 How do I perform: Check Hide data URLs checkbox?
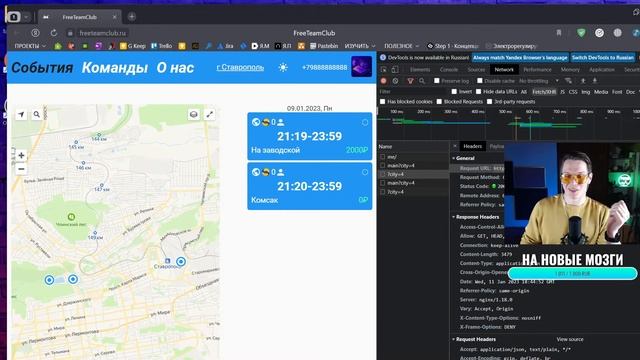(478, 92)
